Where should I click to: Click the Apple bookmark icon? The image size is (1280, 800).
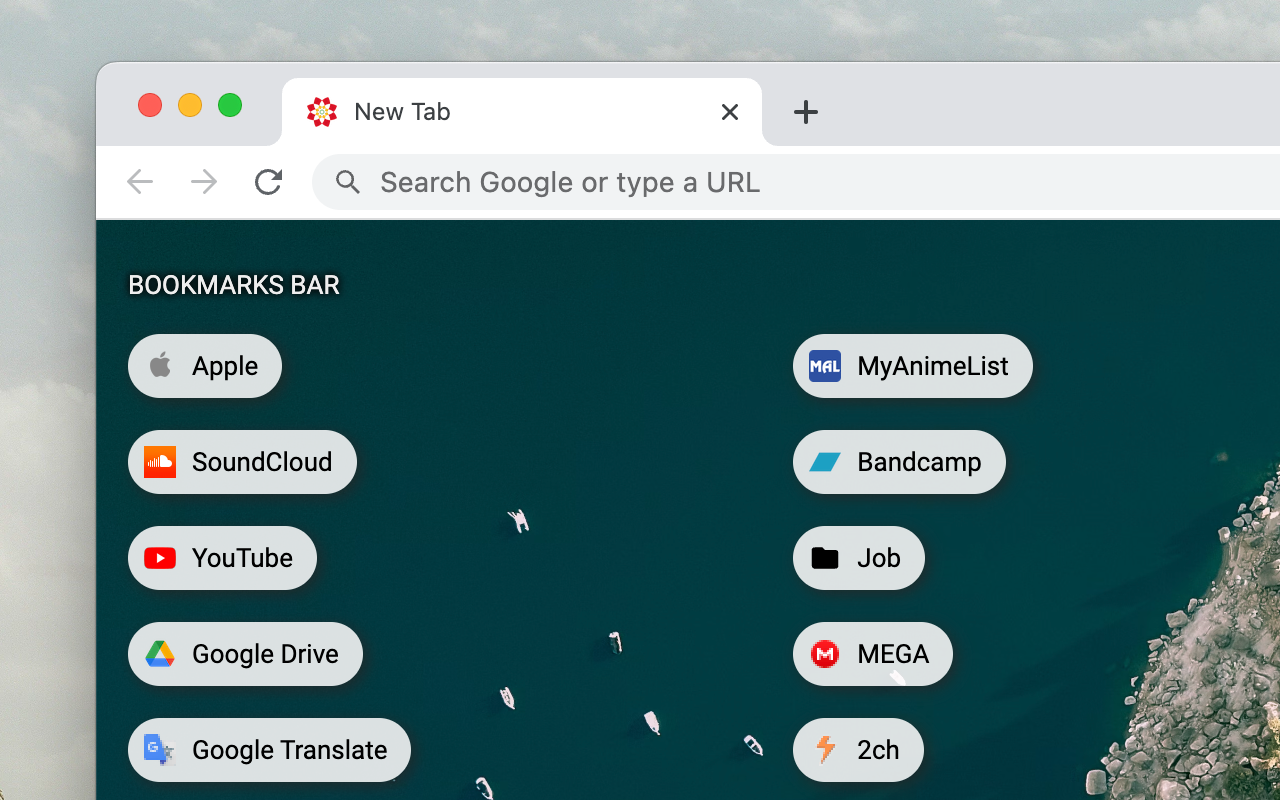(x=160, y=366)
